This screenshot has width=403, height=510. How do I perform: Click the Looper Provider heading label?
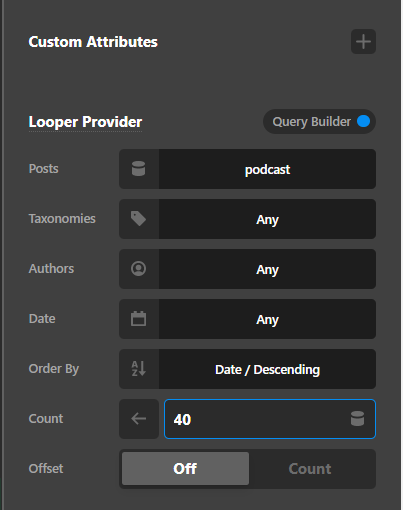pyautogui.click(x=85, y=122)
